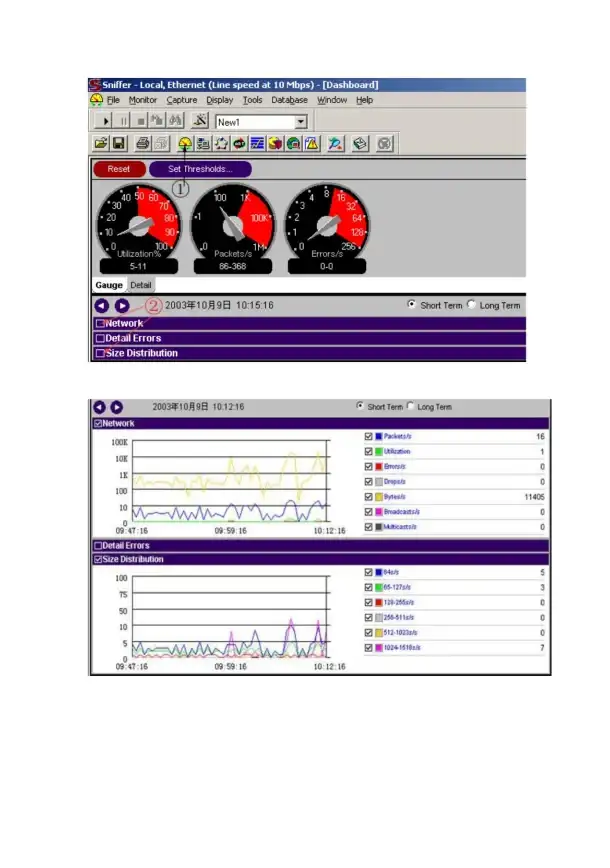Open the File menu
Image resolution: width=610 pixels, height=868 pixels.
point(113,100)
